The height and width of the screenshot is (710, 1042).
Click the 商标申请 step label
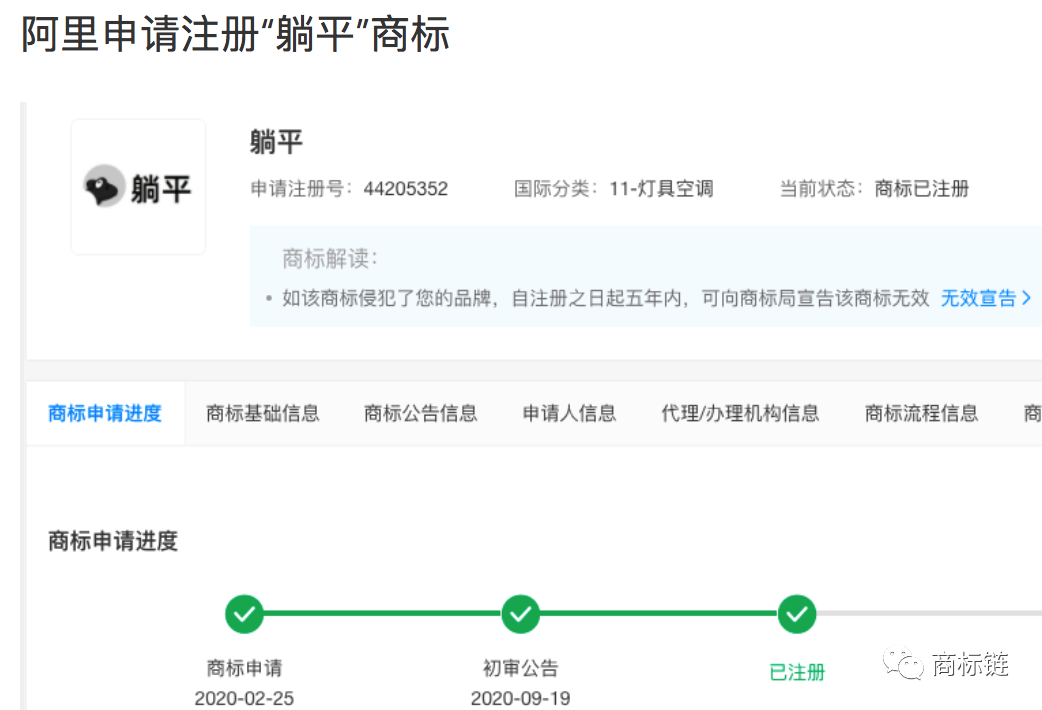(x=245, y=667)
